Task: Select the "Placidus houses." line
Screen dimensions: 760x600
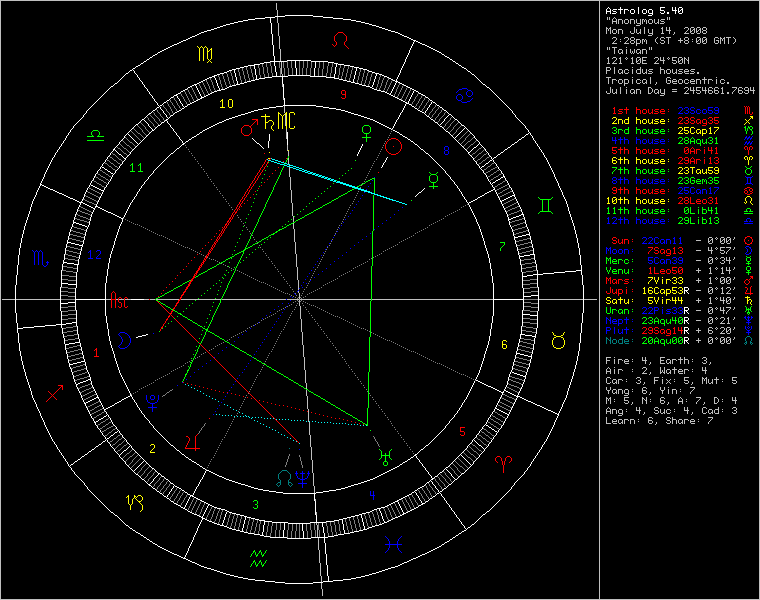Action: pyautogui.click(x=653, y=71)
